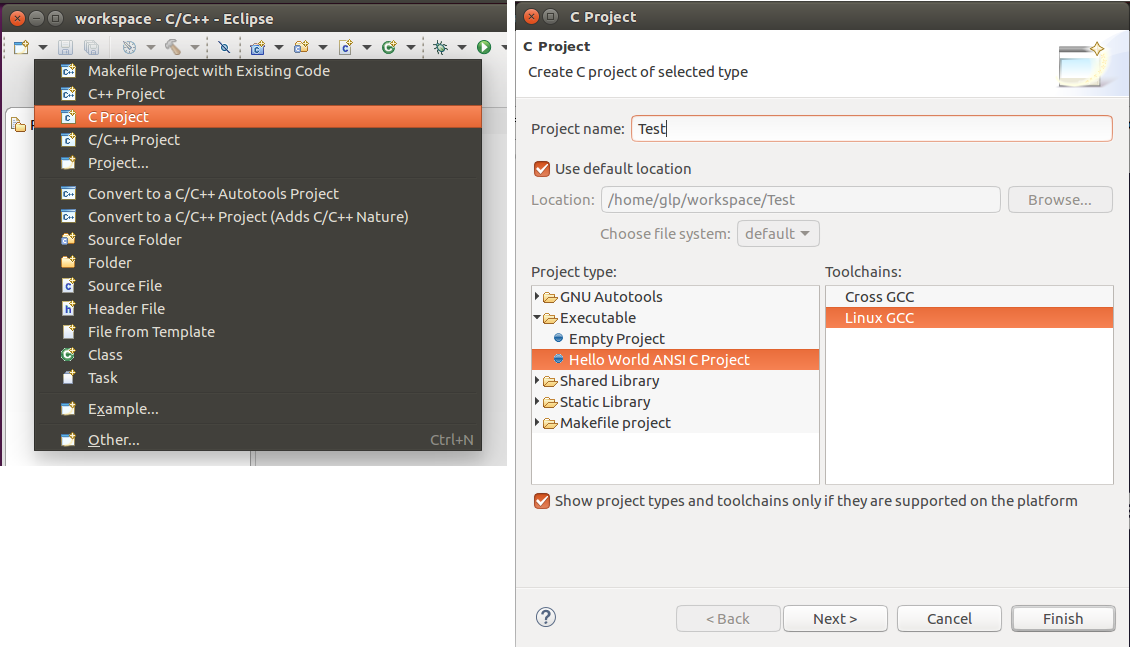This screenshot has width=1132, height=648.
Task: Click the Example... icon in the New menu
Action: [x=69, y=408]
